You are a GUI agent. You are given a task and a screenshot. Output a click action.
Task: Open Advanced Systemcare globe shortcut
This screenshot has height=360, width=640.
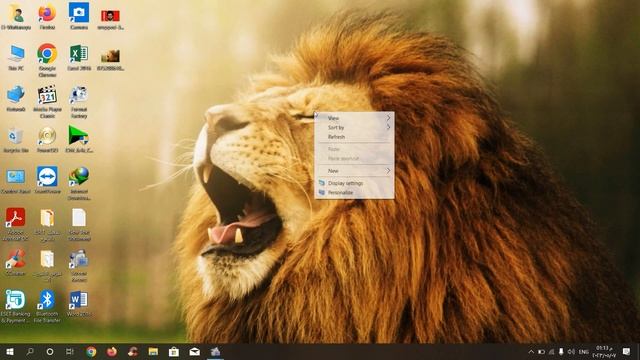tap(79, 183)
